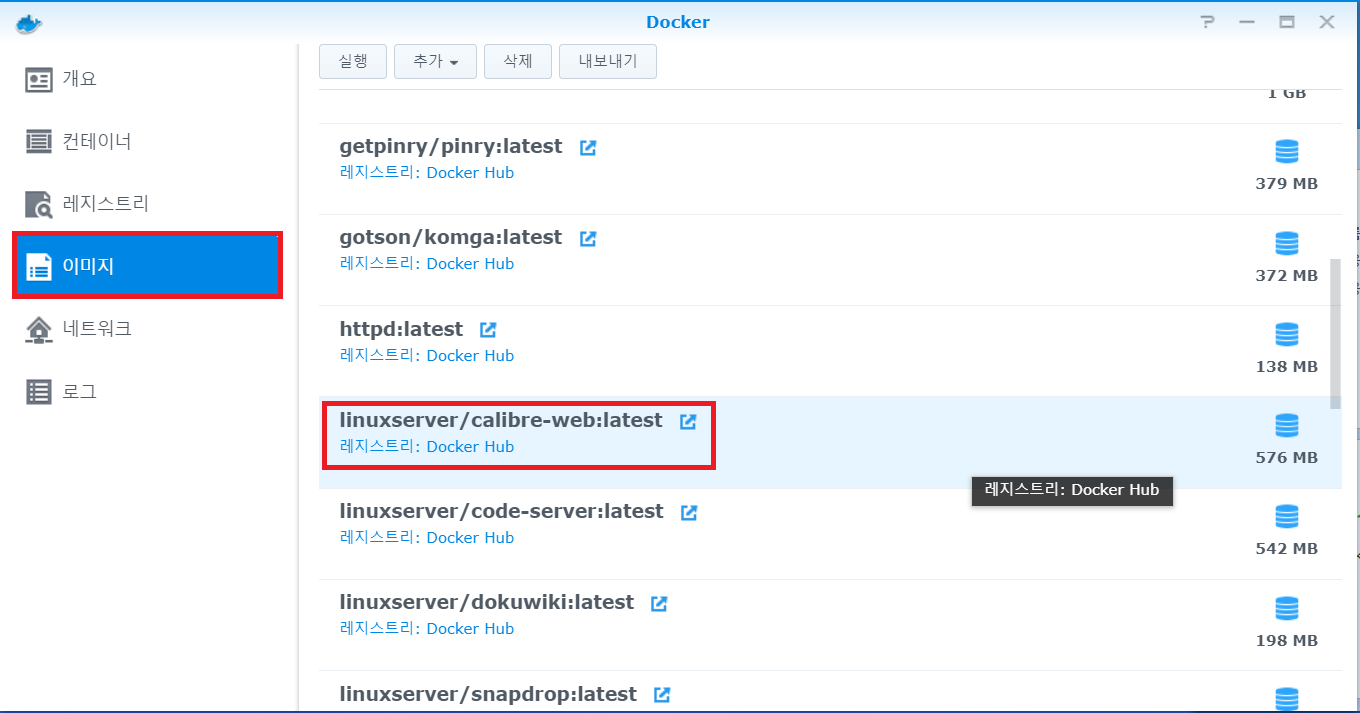This screenshot has width=1360, height=713.
Task: Click the image list vertical scrollbar thumb
Action: point(1335,333)
